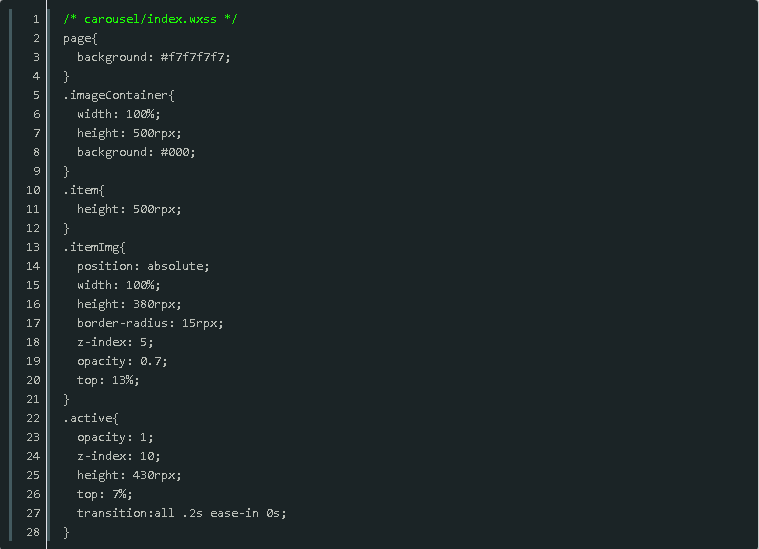Viewport: 759px width, 549px height.
Task: Click the top: 13% declaration
Action: (108, 380)
